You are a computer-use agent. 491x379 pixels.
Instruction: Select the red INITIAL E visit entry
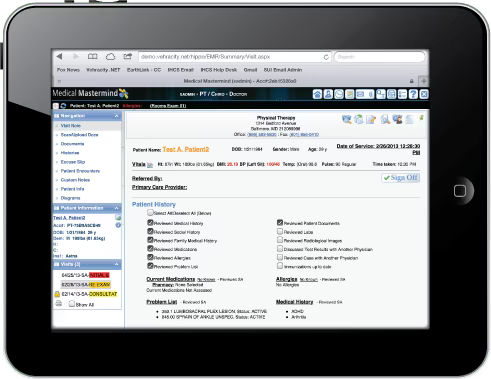[x=85, y=275]
